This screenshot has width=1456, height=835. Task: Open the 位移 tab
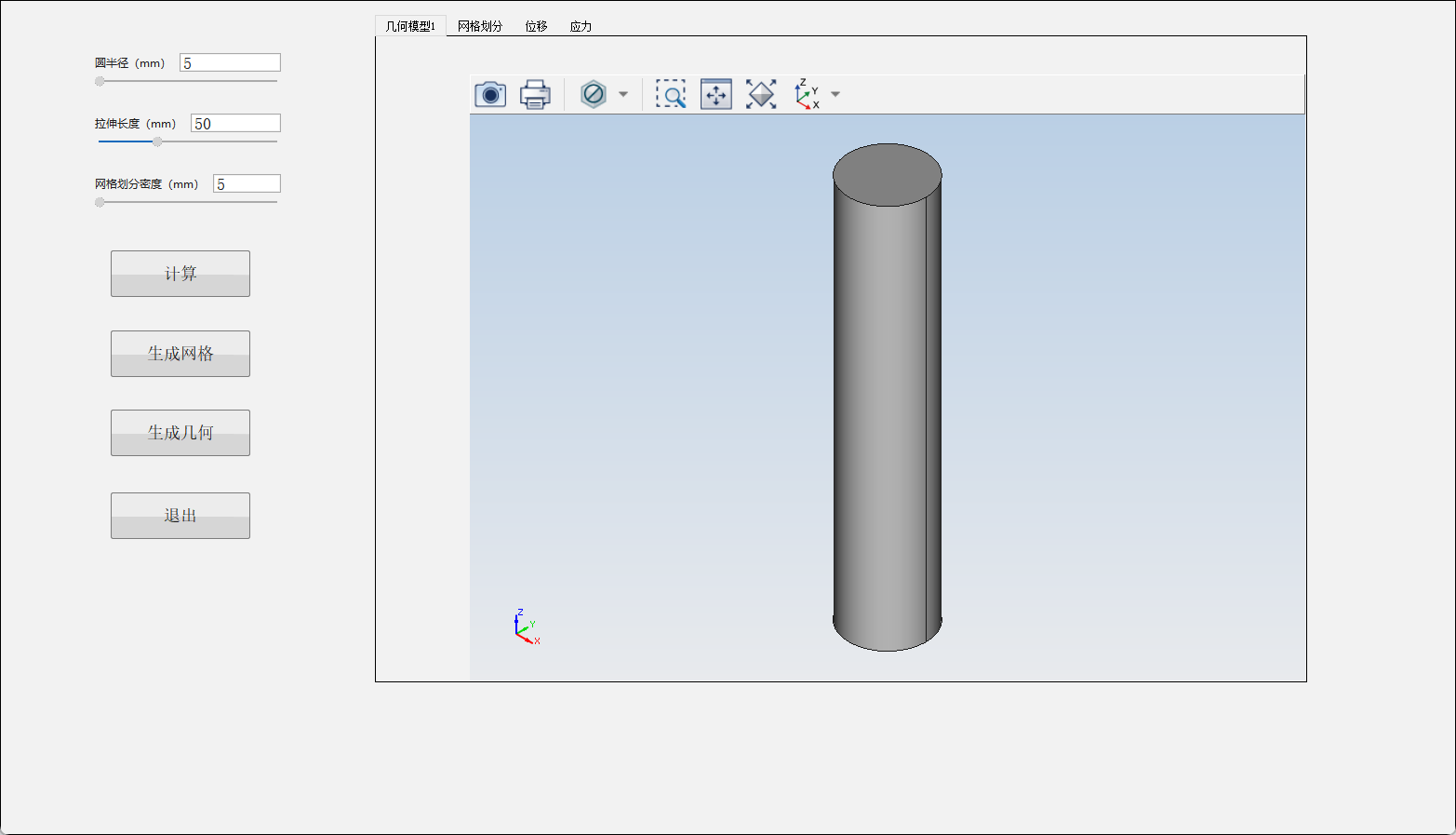[536, 26]
